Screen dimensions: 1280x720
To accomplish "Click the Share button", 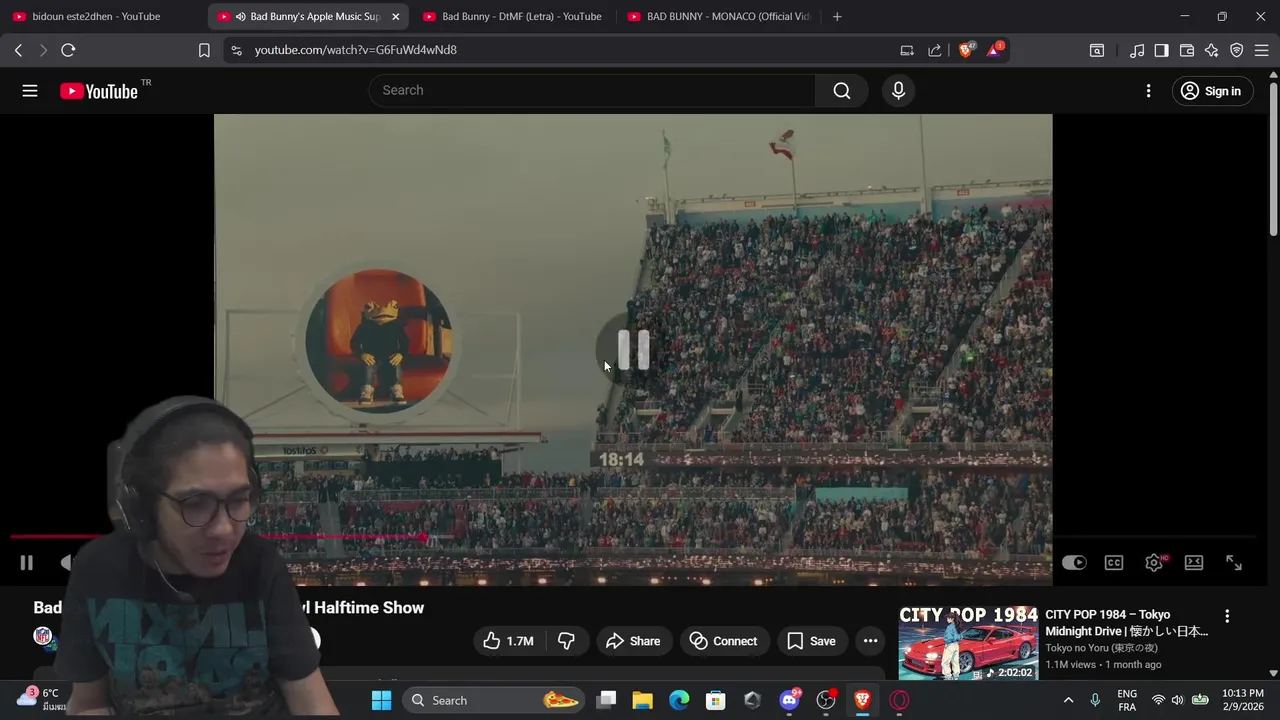I will point(633,641).
